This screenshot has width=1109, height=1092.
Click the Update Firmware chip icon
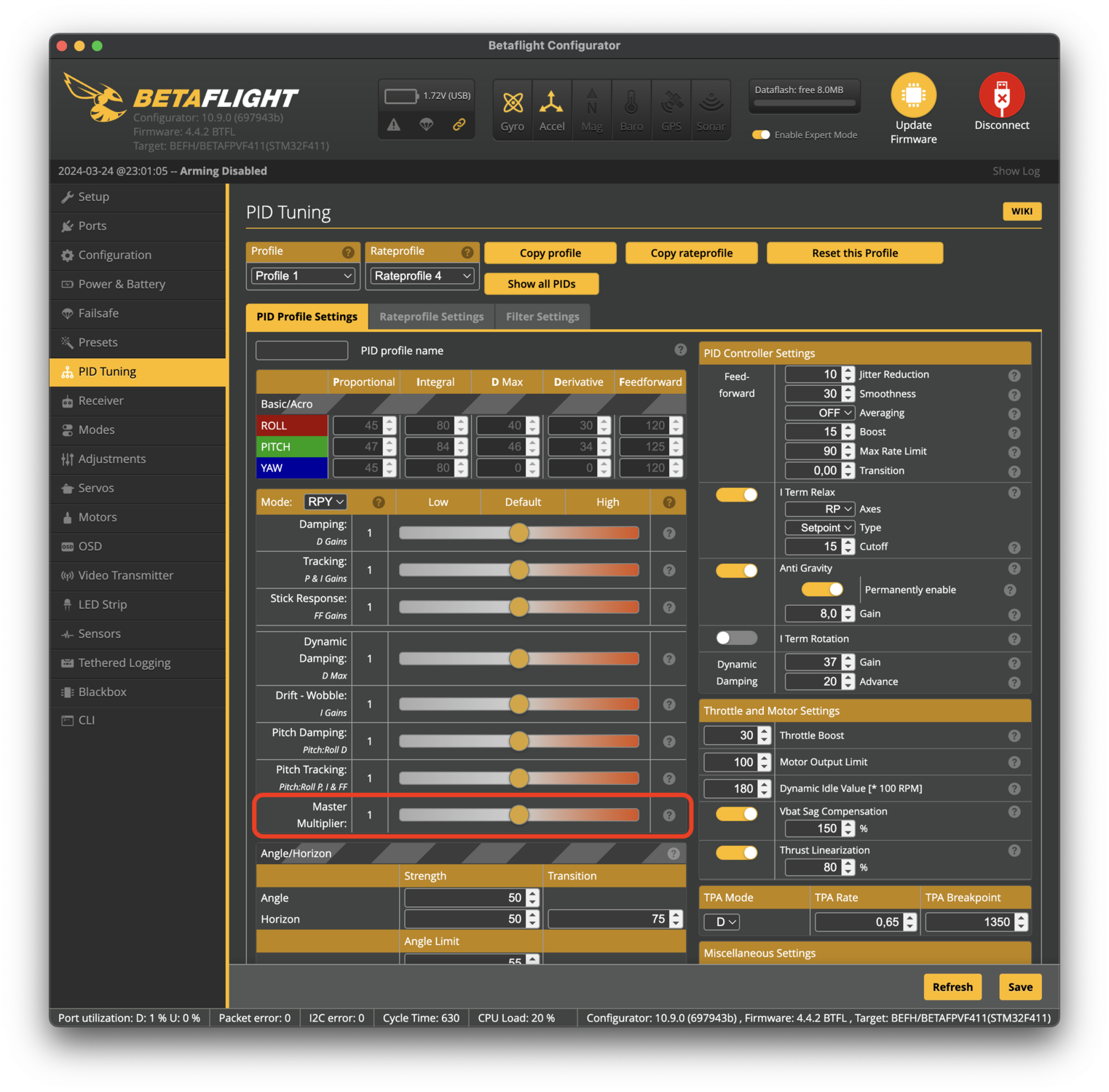(x=913, y=95)
